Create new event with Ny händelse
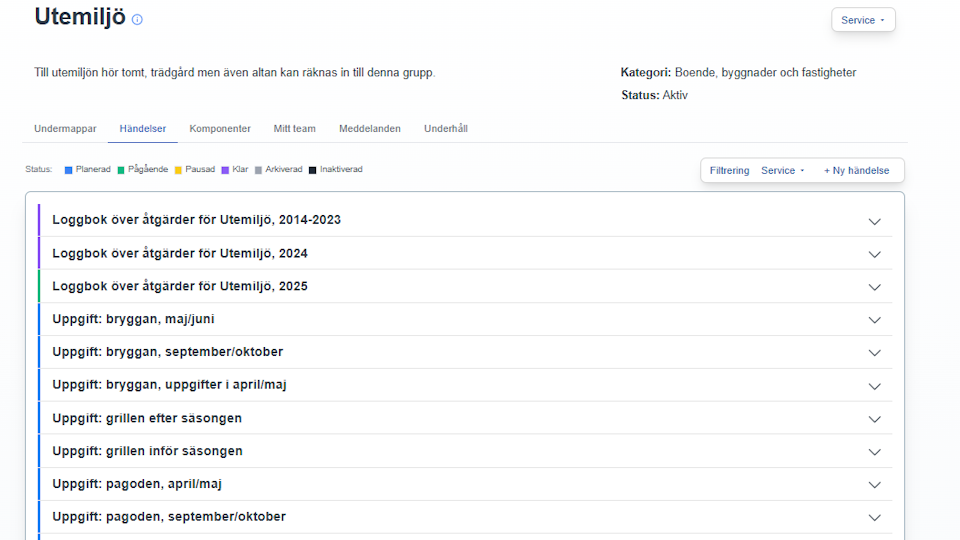This screenshot has height=540, width=960. [856, 171]
